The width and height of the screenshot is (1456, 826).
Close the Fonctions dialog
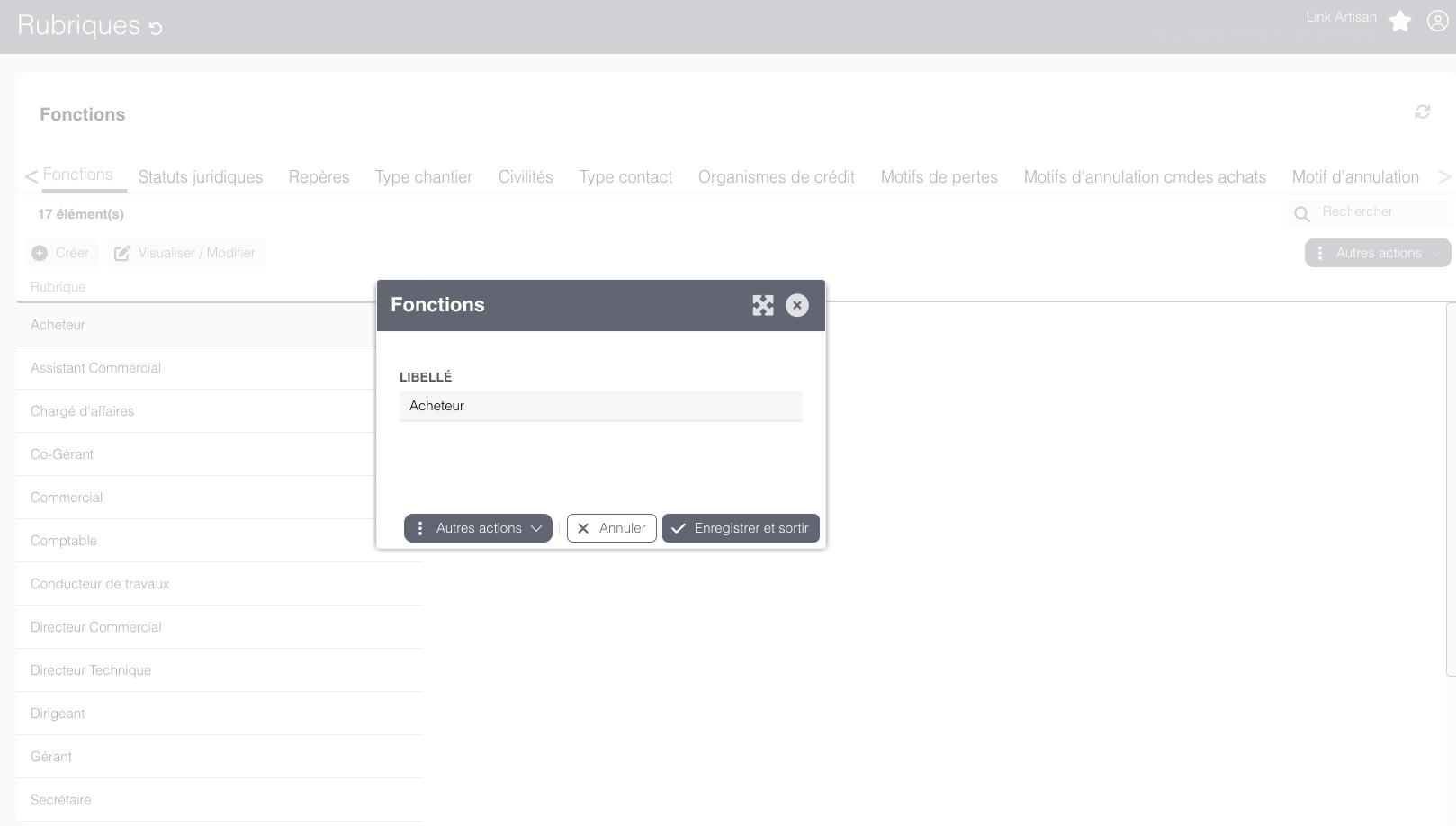(x=797, y=305)
